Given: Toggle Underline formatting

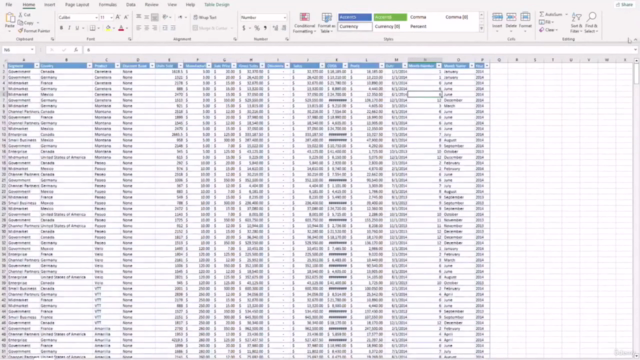Looking at the screenshot, I should coord(77,28).
